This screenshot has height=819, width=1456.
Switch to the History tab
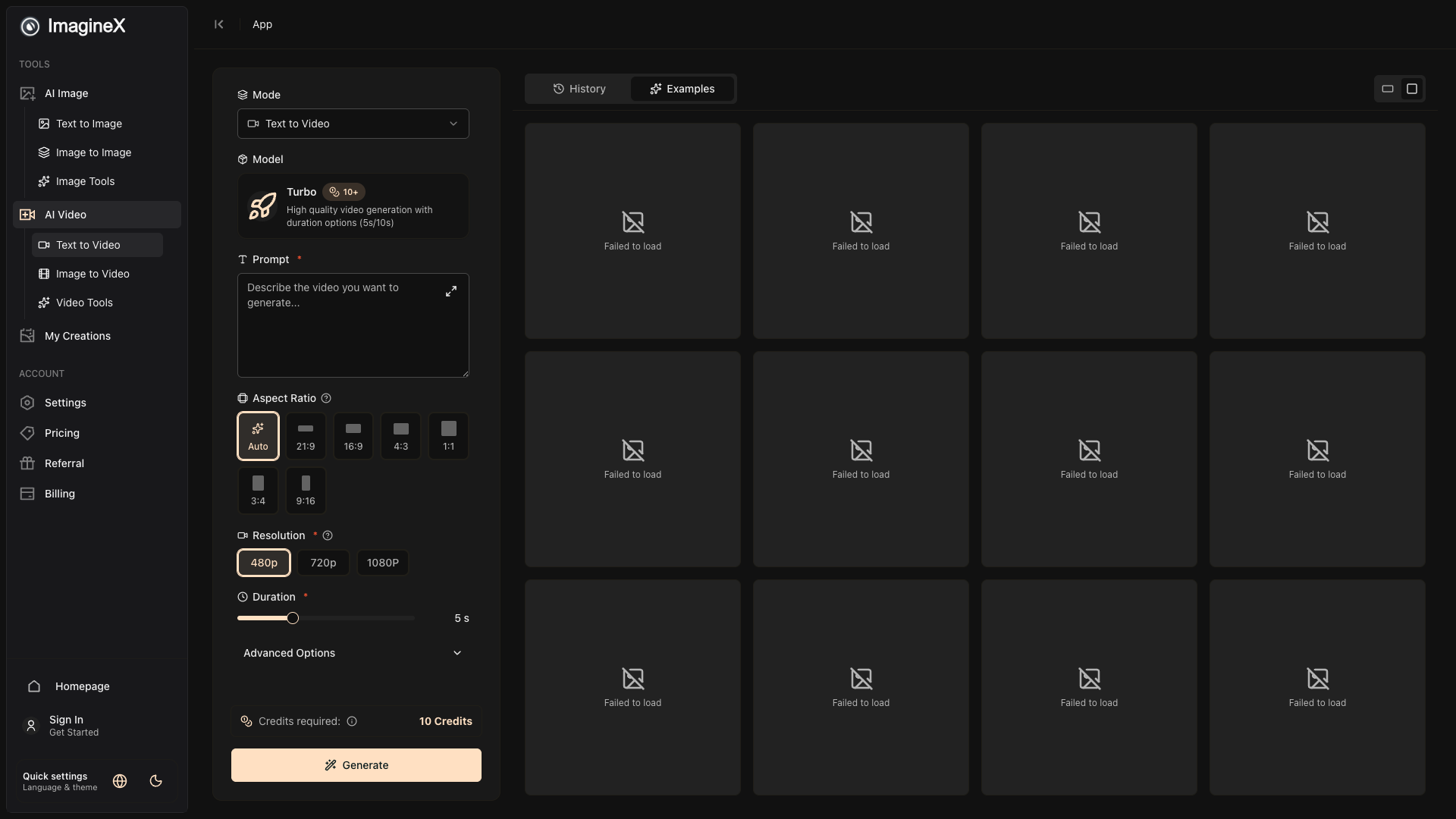coord(579,89)
